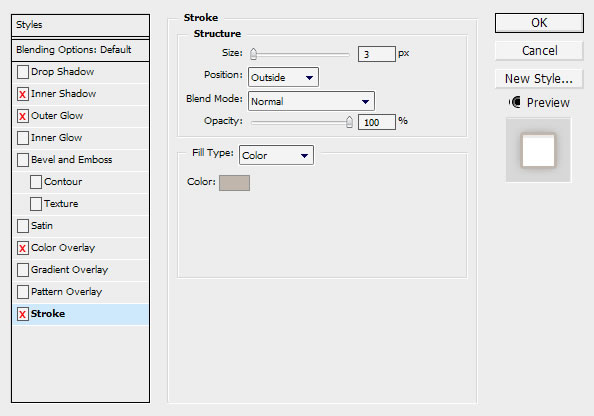Select the Inner Shadow style label
Screen dimensions: 594x416
(63, 94)
